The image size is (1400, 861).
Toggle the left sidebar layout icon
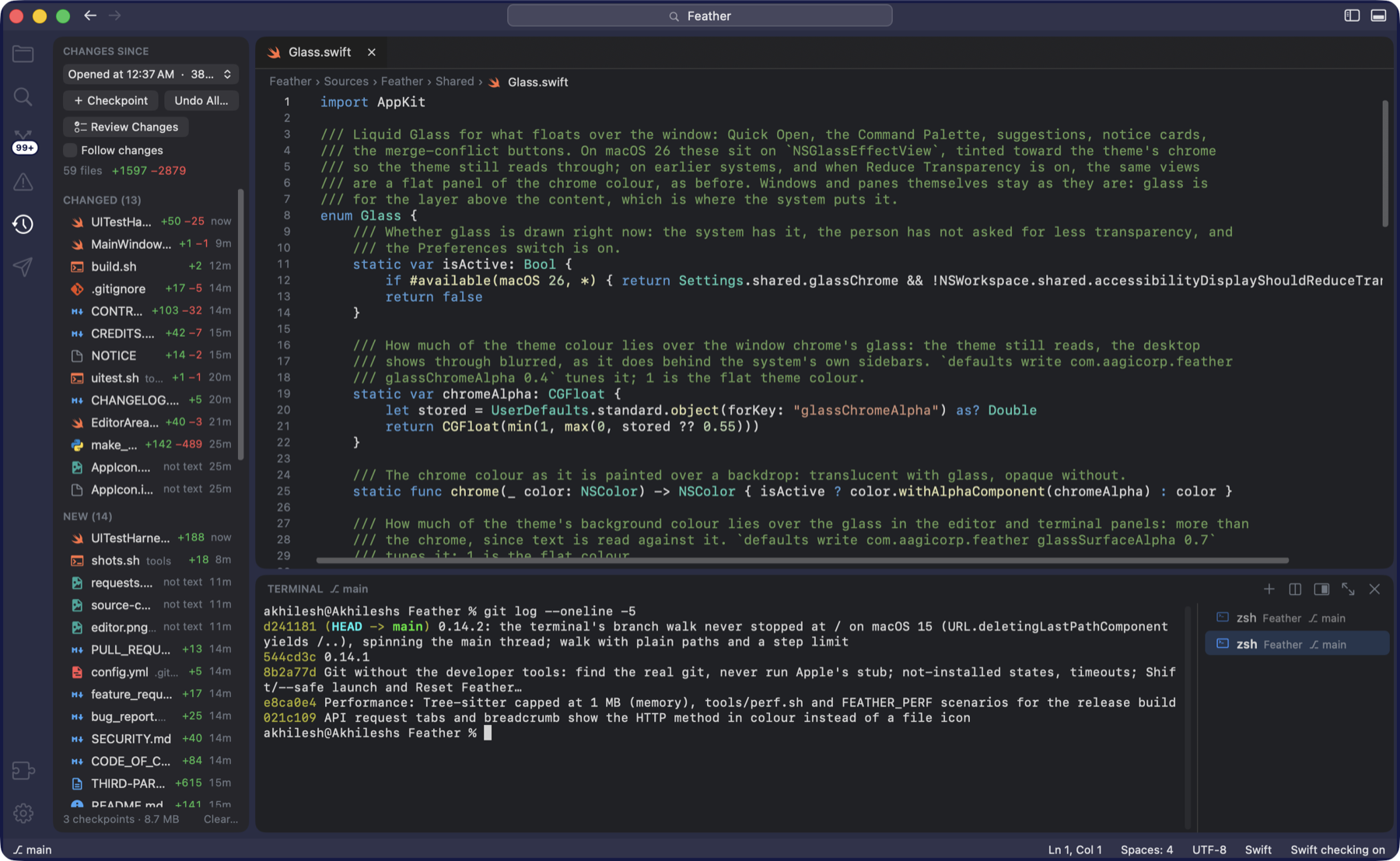tap(1352, 16)
